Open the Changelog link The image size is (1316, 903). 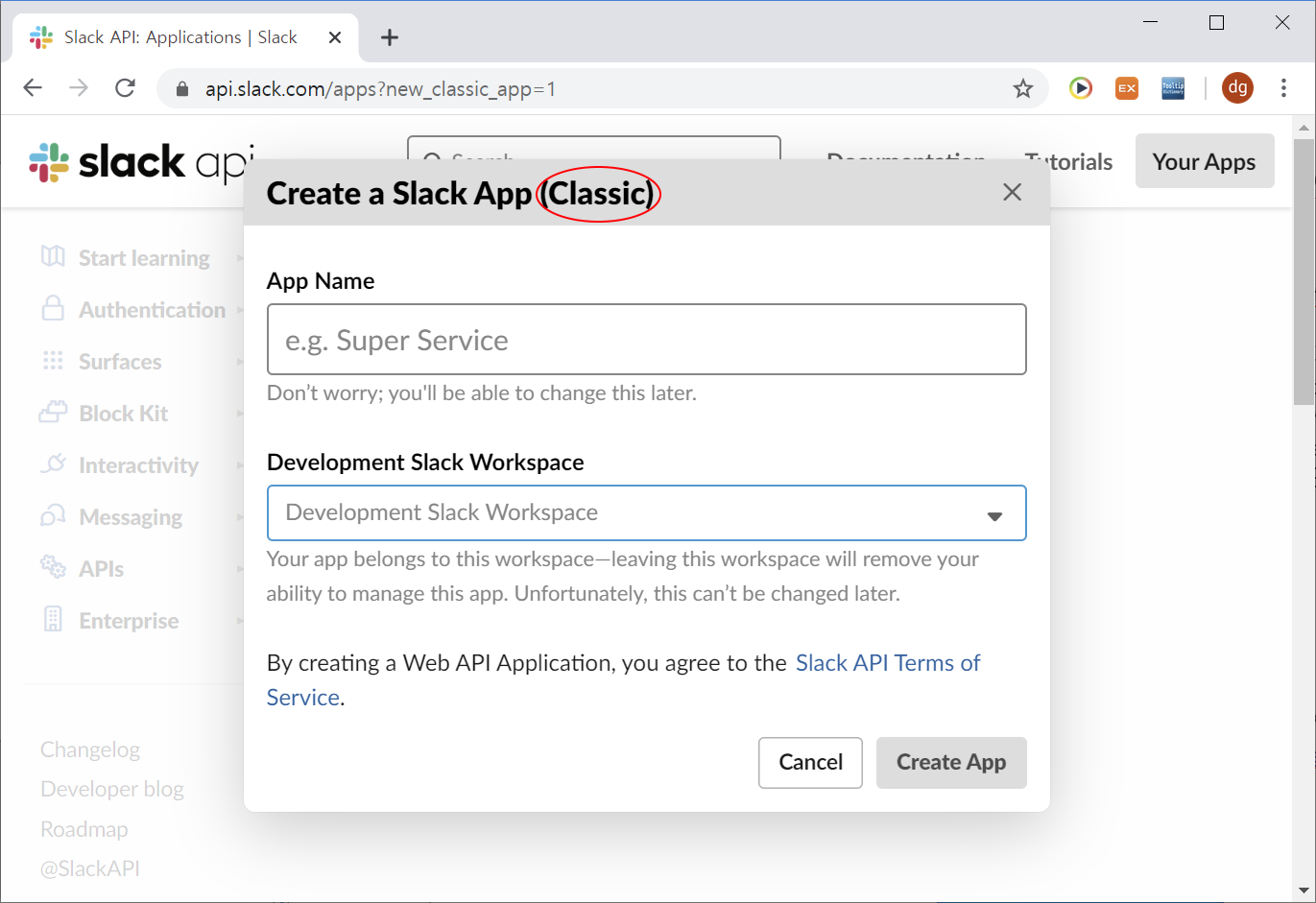pyautogui.click(x=90, y=749)
